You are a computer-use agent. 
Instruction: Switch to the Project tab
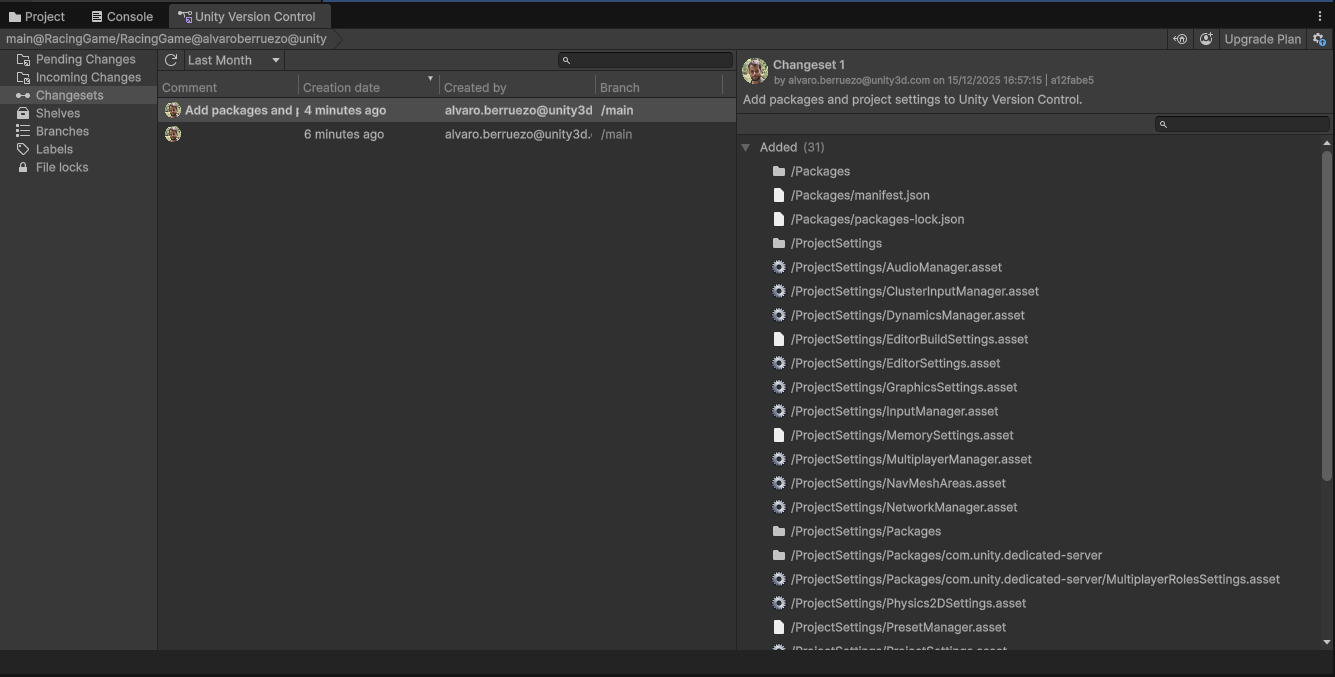click(37, 16)
